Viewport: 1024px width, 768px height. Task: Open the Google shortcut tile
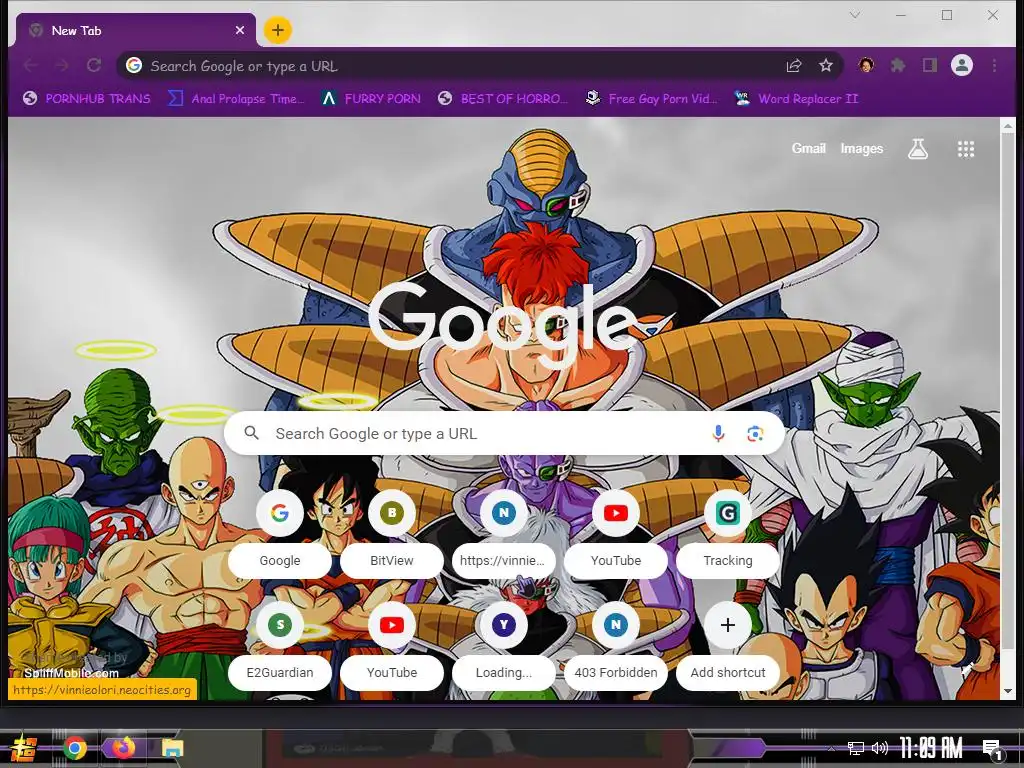click(x=280, y=536)
